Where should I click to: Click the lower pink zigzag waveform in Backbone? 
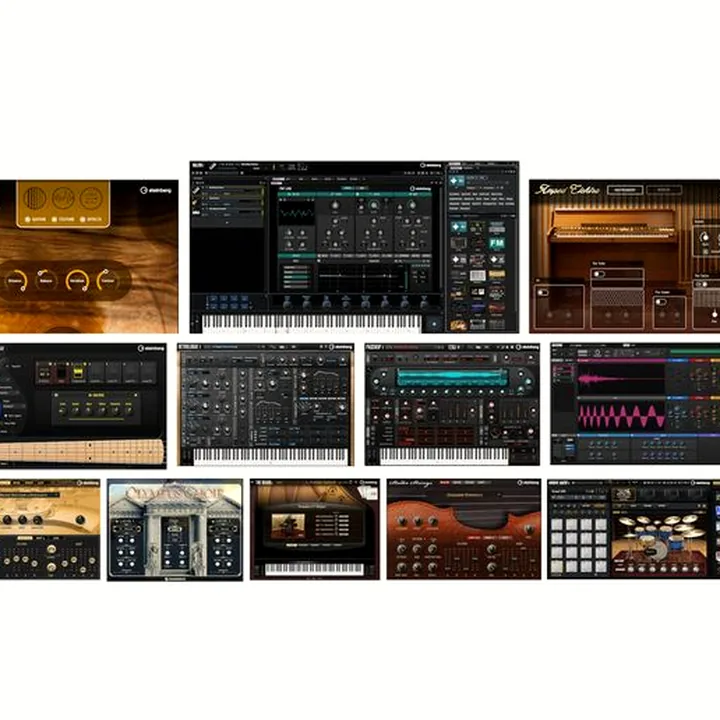pyautogui.click(x=621, y=415)
